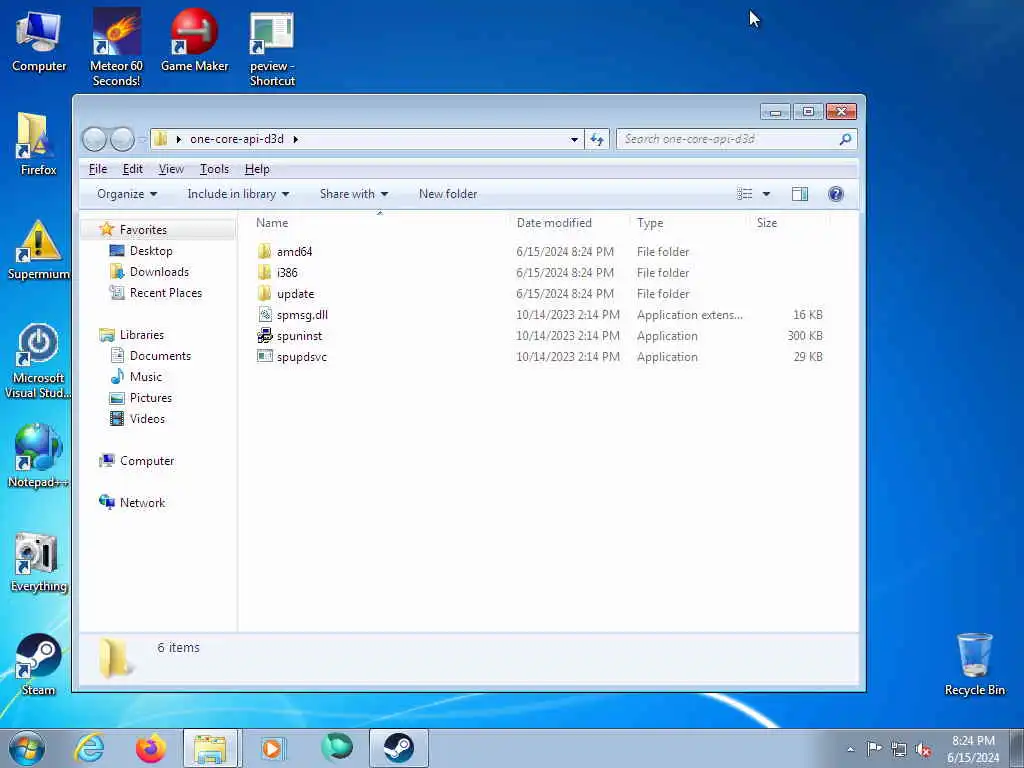
Task: Select Libraries in navigation pane
Action: click(x=142, y=334)
